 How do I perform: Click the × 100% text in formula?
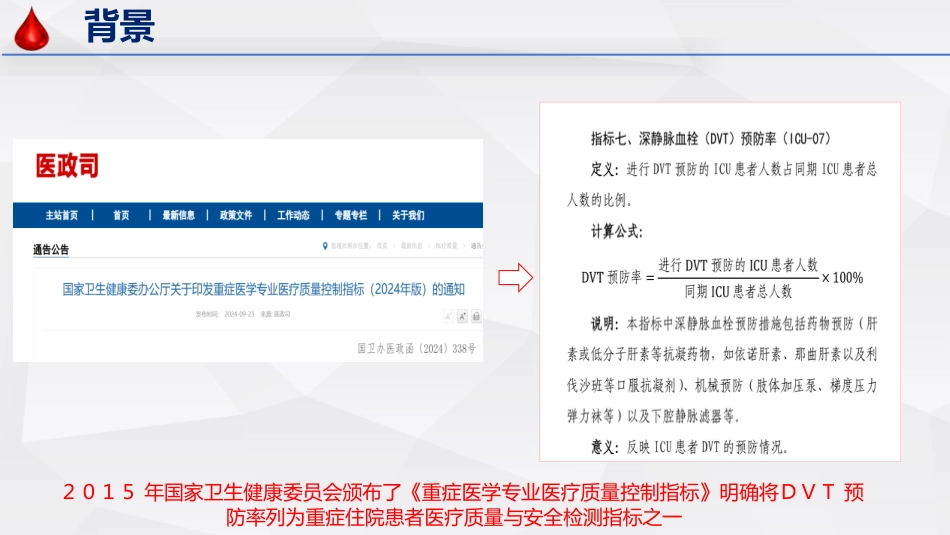pyautogui.click(x=842, y=278)
